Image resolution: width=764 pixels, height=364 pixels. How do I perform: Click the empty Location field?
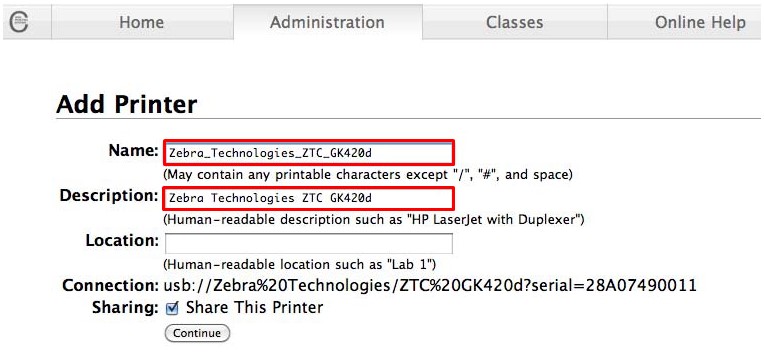(309, 243)
